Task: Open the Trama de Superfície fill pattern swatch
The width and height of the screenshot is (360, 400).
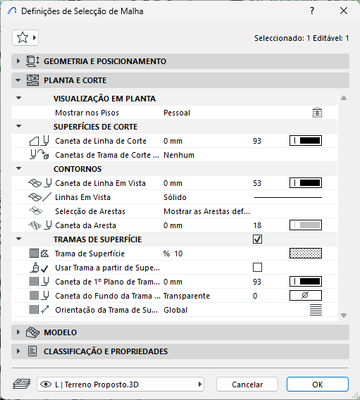Action: click(305, 253)
